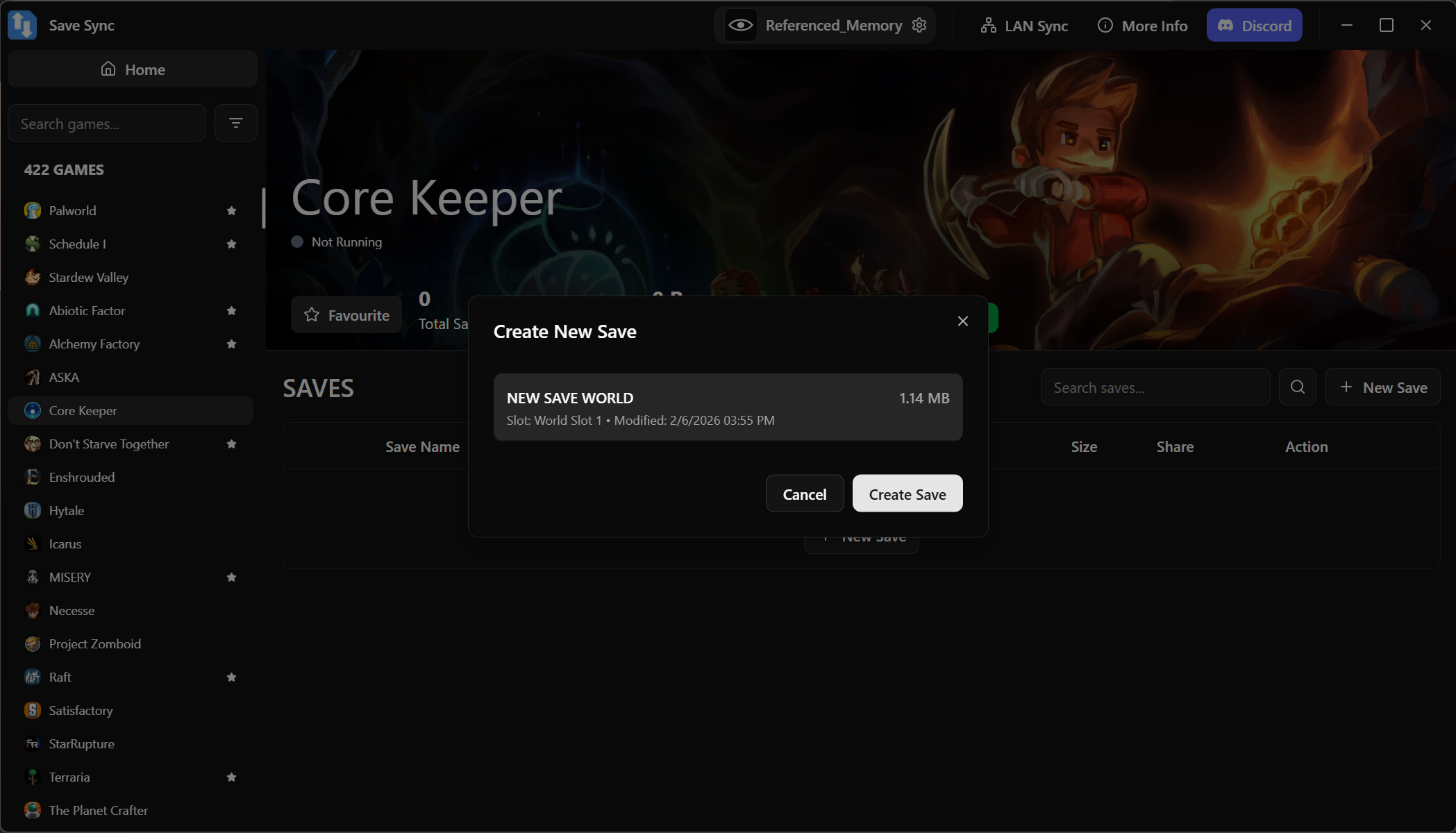Screen dimensions: 1456x833
Task: Click the Size column header
Action: (1084, 446)
